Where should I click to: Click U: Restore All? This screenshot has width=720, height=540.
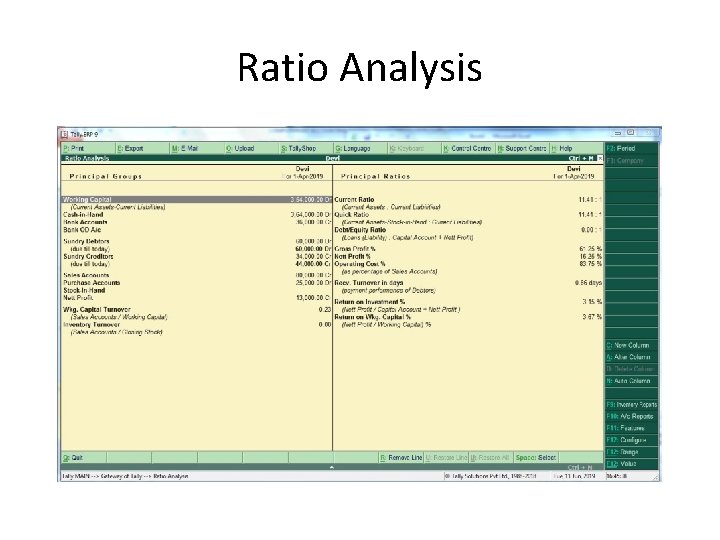(491, 458)
